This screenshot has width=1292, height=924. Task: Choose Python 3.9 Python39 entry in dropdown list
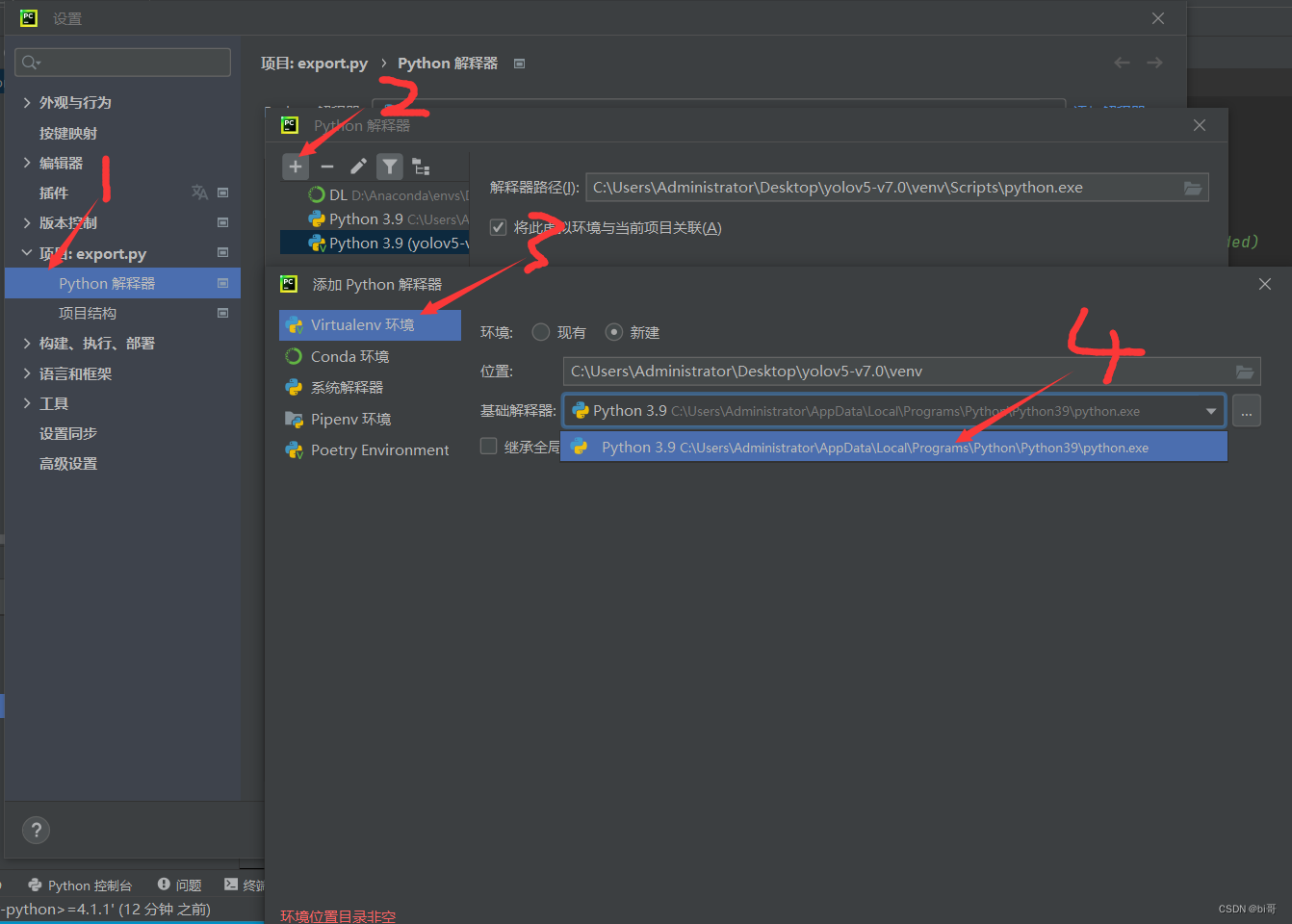[x=893, y=448]
